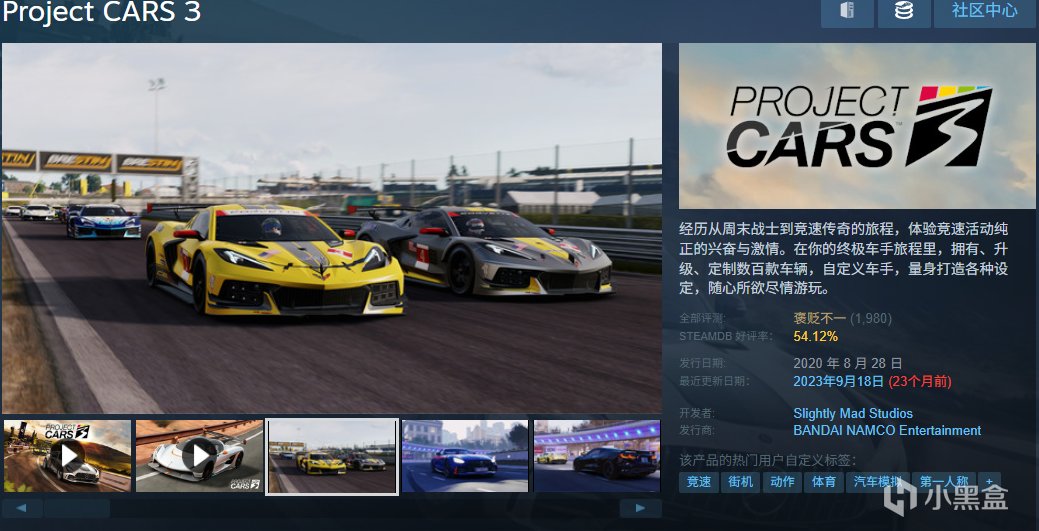Click the left arrow of thumbnail strip

pyautogui.click(x=22, y=508)
